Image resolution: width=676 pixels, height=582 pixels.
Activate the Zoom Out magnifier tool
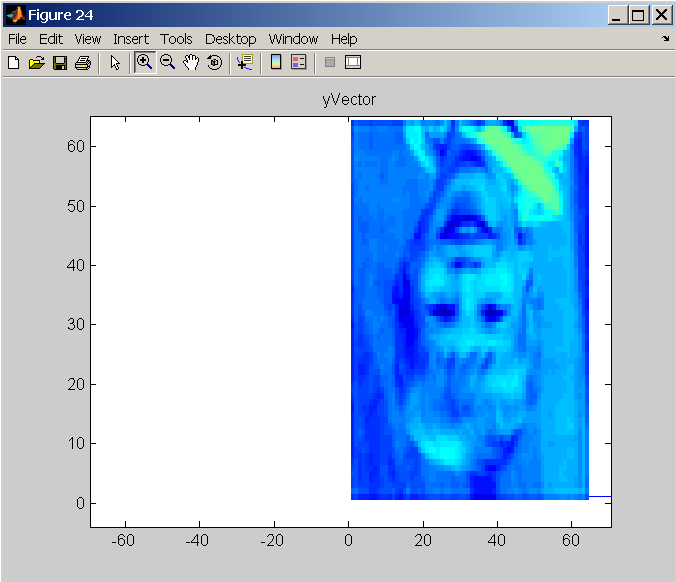(167, 63)
